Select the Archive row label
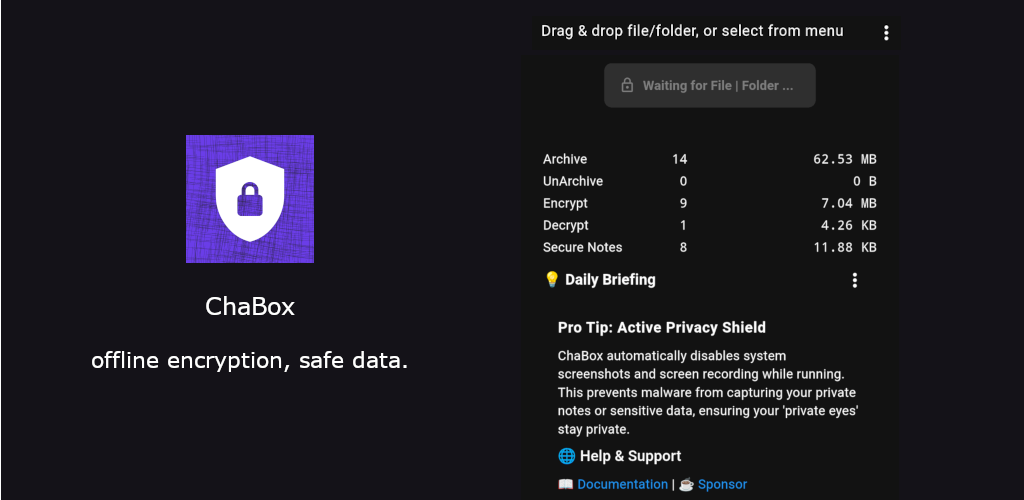The width and height of the screenshot is (1024, 500). pos(565,159)
